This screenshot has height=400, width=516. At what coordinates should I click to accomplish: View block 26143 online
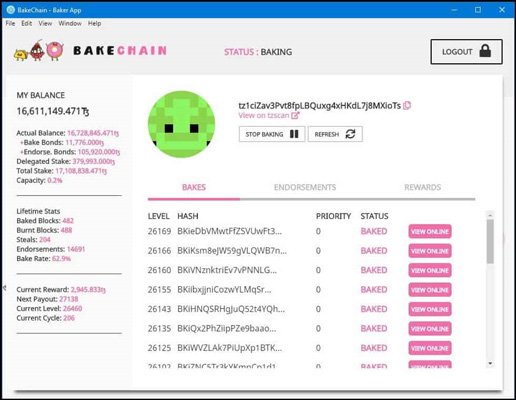[430, 309]
